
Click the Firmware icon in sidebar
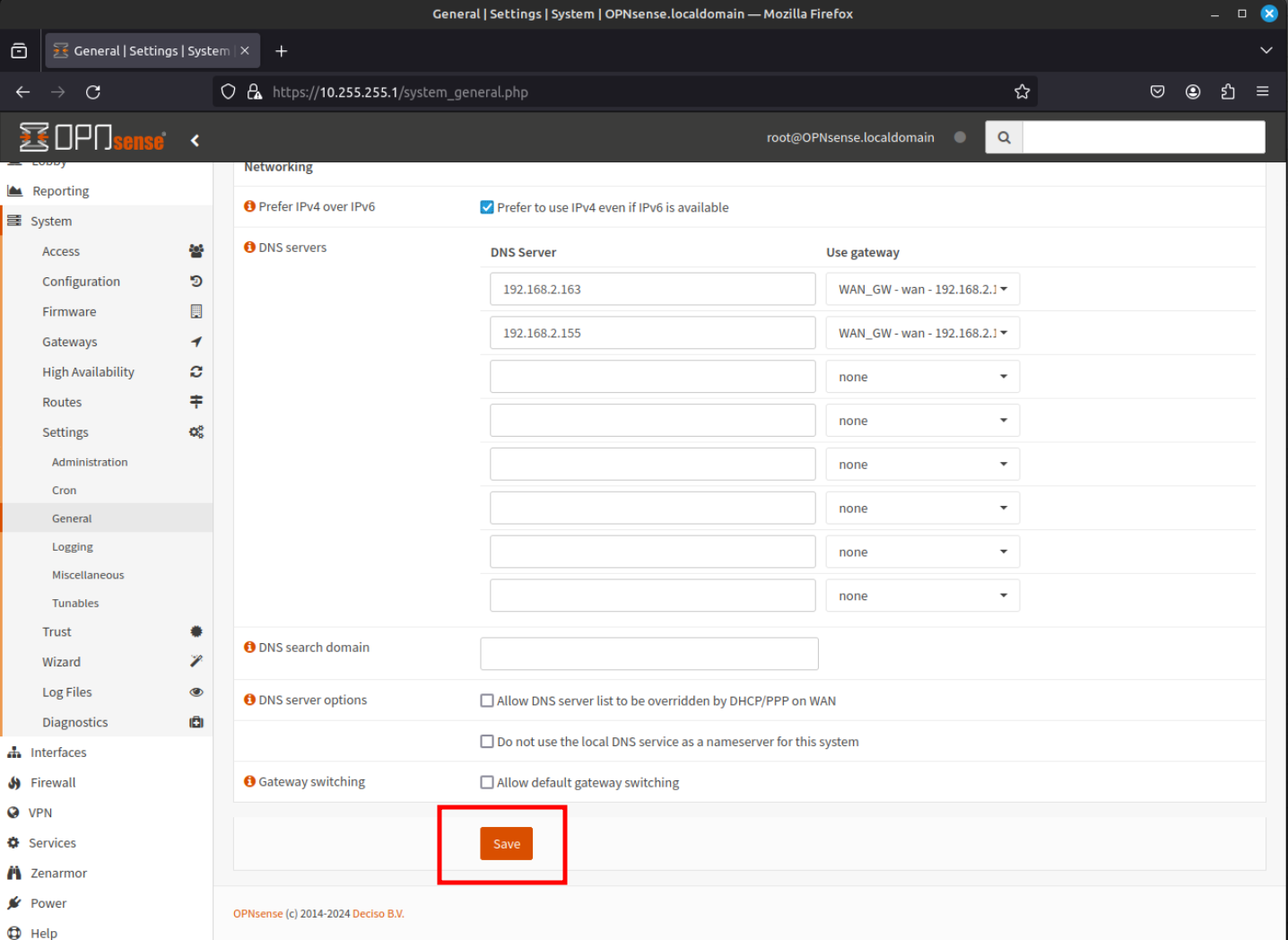click(x=196, y=311)
